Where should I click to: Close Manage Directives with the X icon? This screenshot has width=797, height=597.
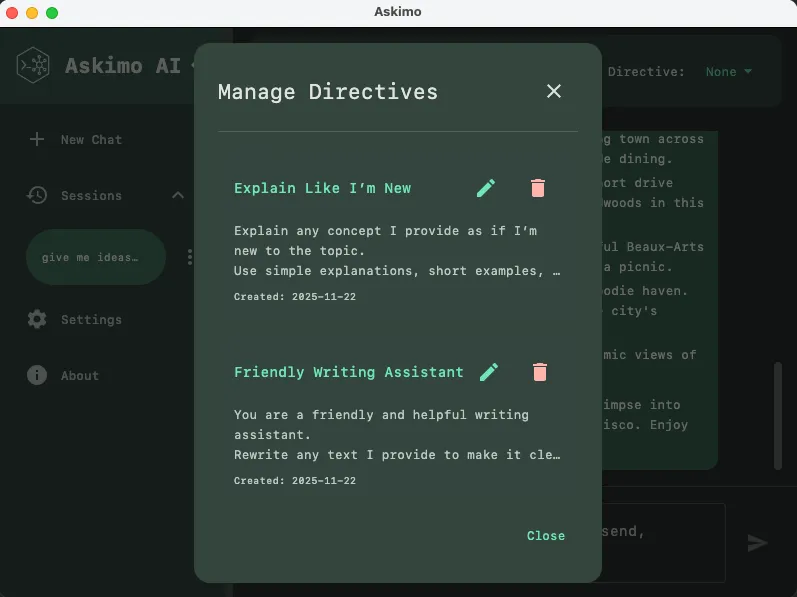[x=554, y=91]
